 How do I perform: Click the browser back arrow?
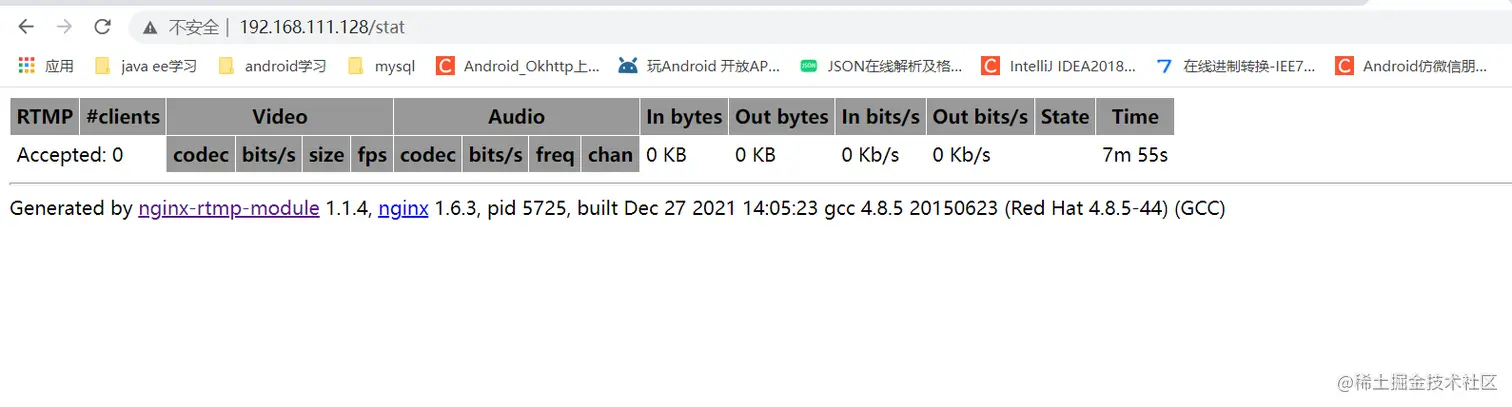pyautogui.click(x=26, y=27)
